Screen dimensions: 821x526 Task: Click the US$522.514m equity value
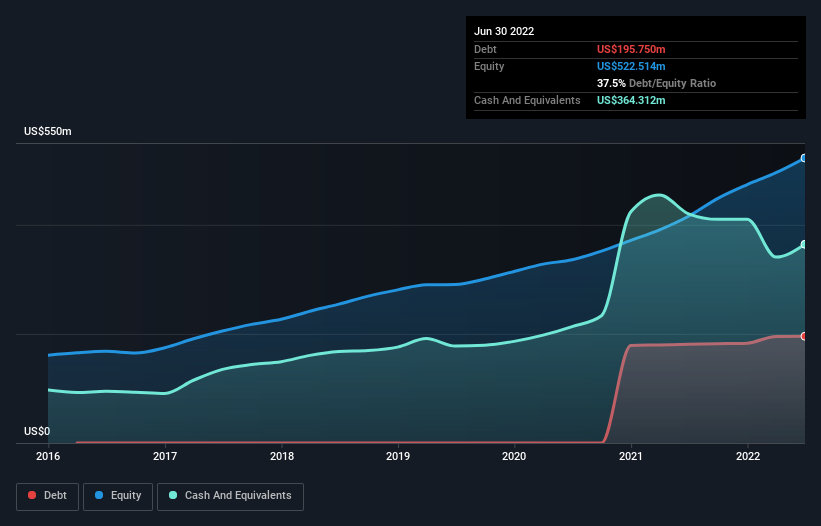[631, 66]
